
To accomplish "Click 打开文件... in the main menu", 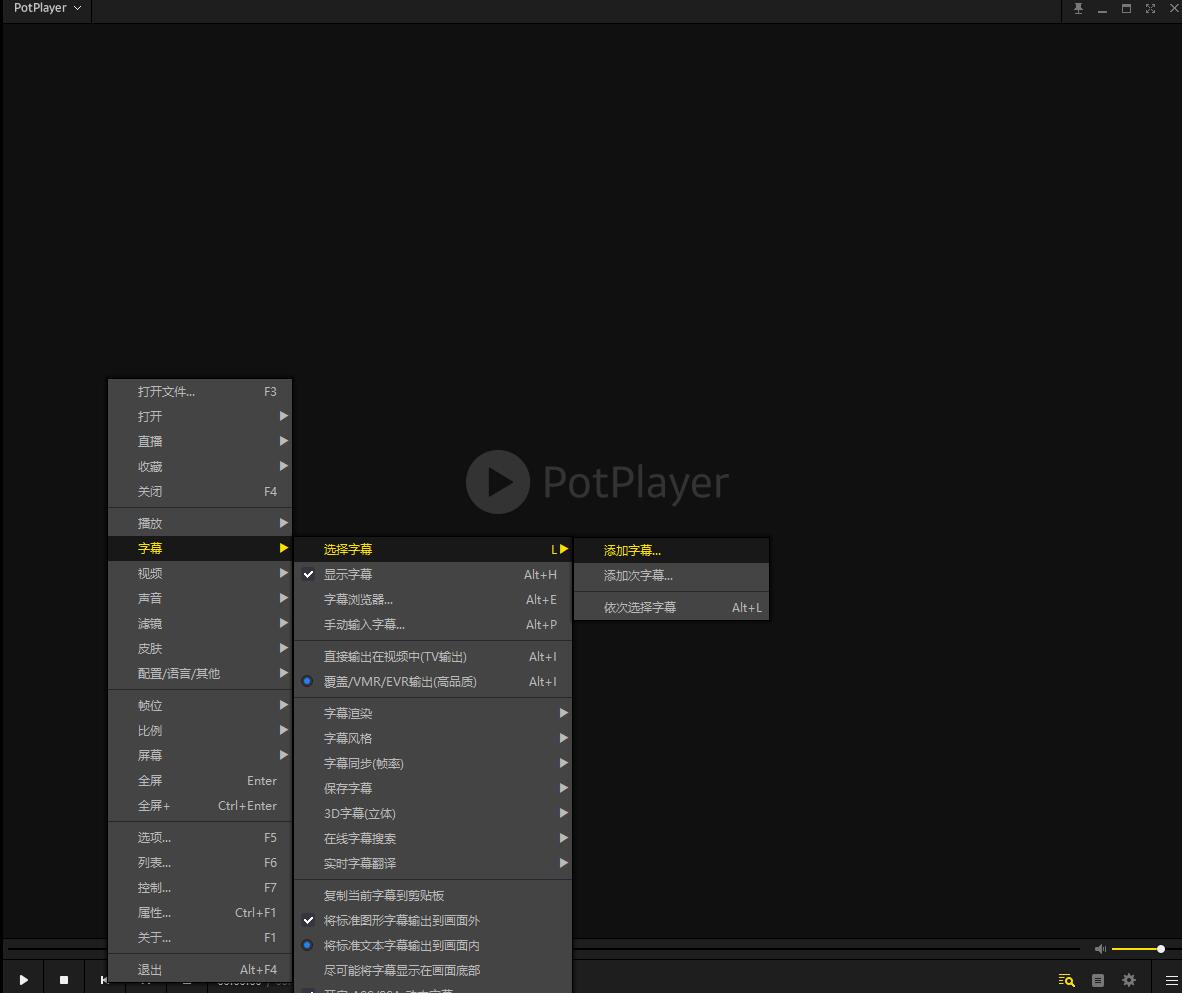I will pyautogui.click(x=200, y=391).
